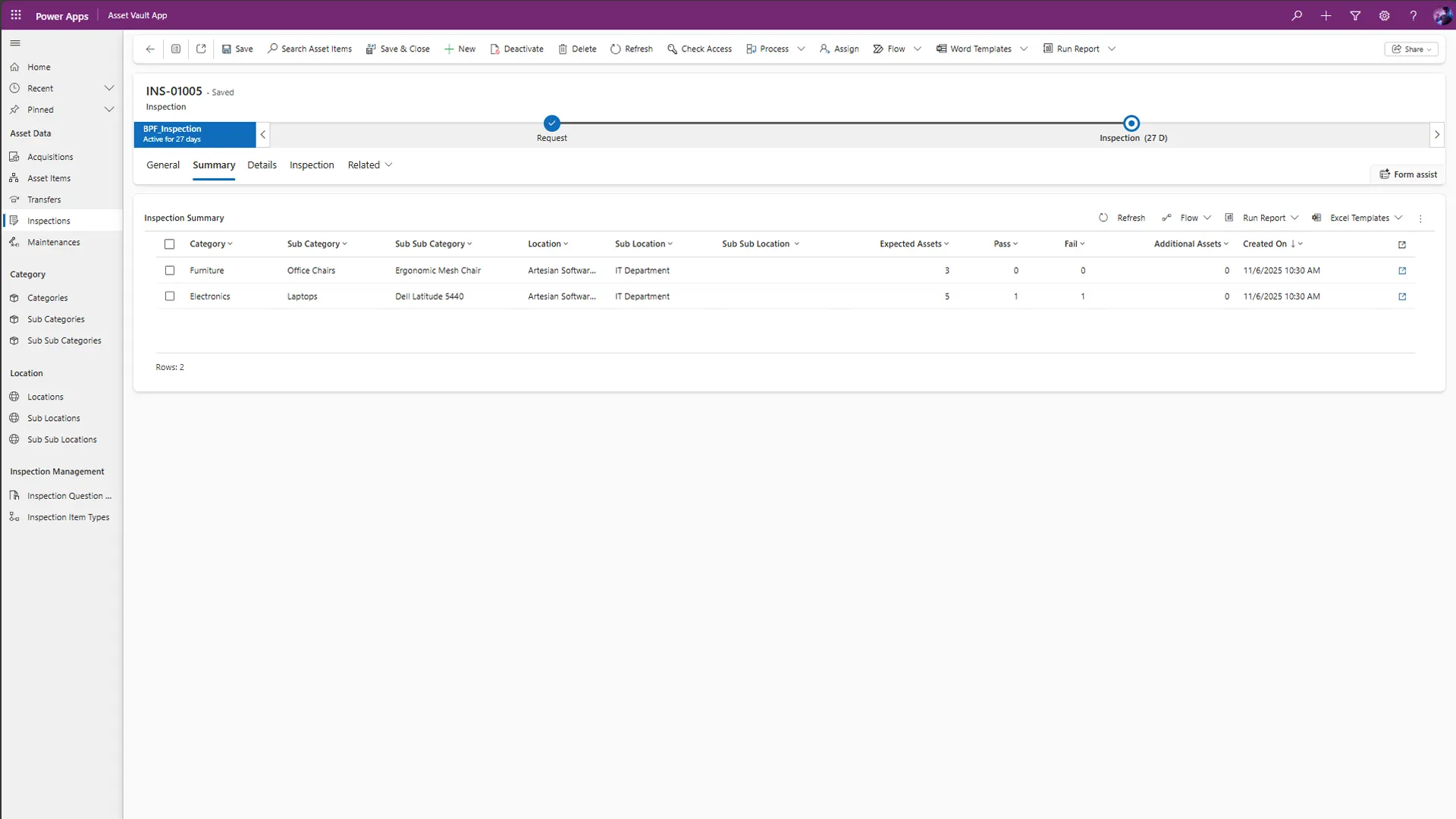This screenshot has width=1456, height=819.
Task: Check the Furniture row checkbox
Action: 170,271
